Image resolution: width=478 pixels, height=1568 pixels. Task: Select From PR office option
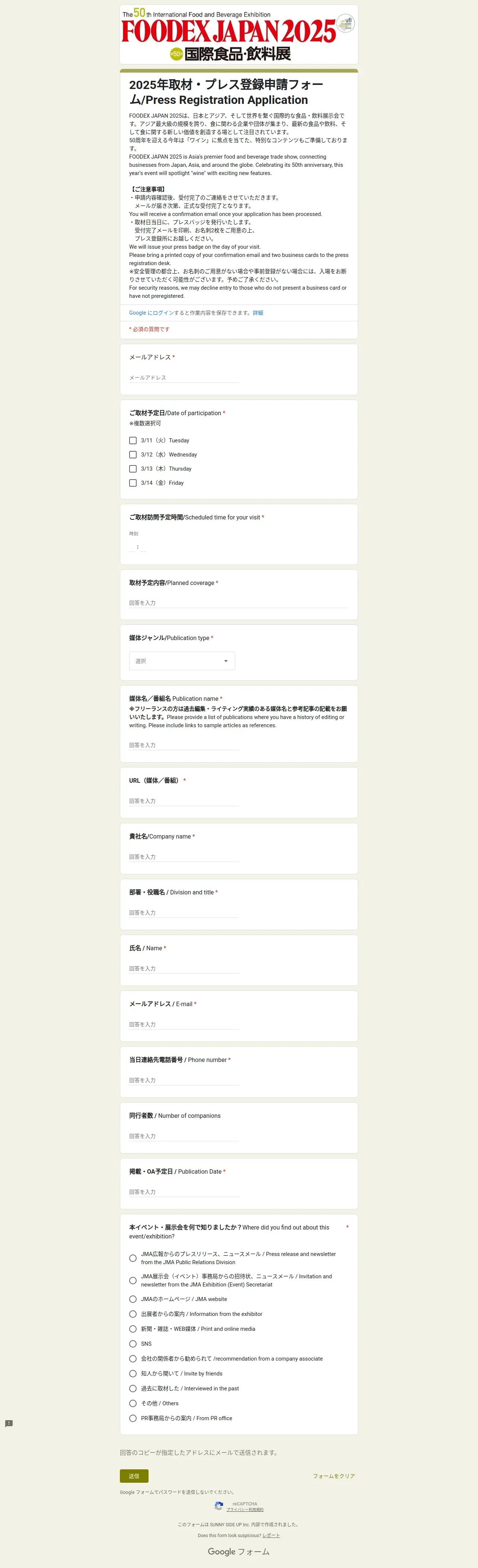tap(133, 1418)
